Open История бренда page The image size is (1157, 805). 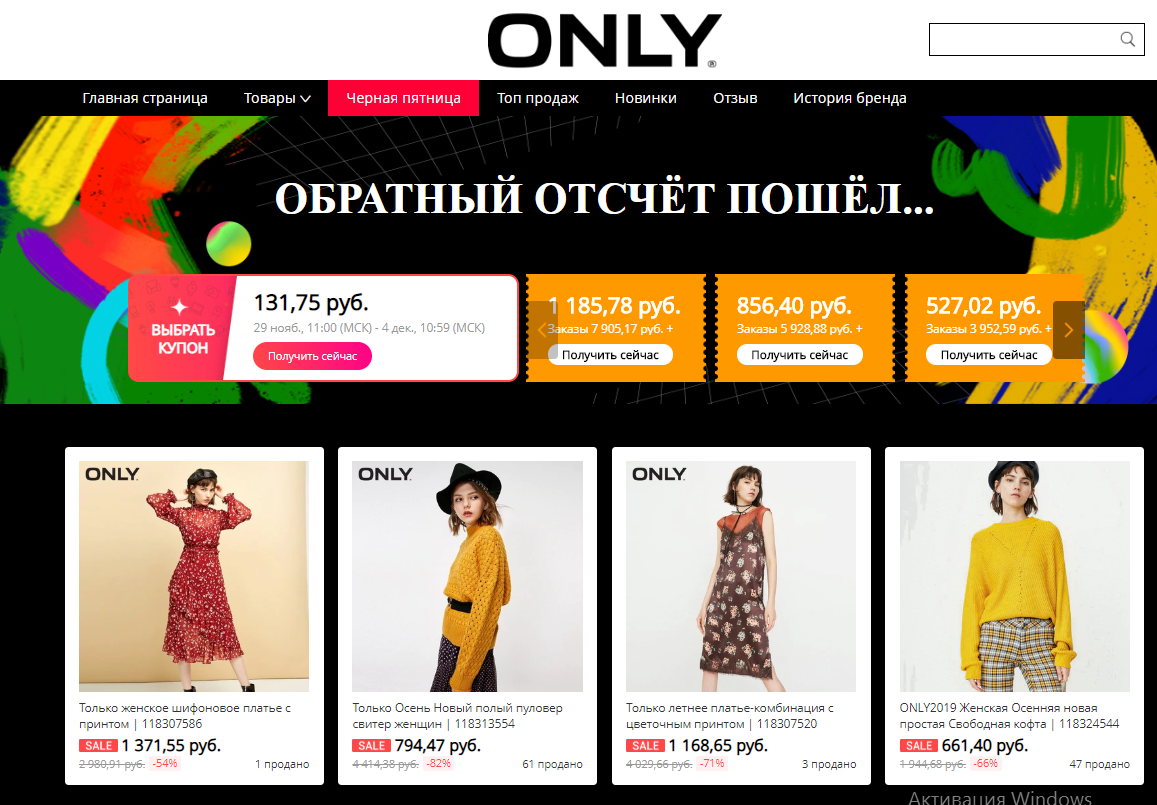click(x=849, y=98)
